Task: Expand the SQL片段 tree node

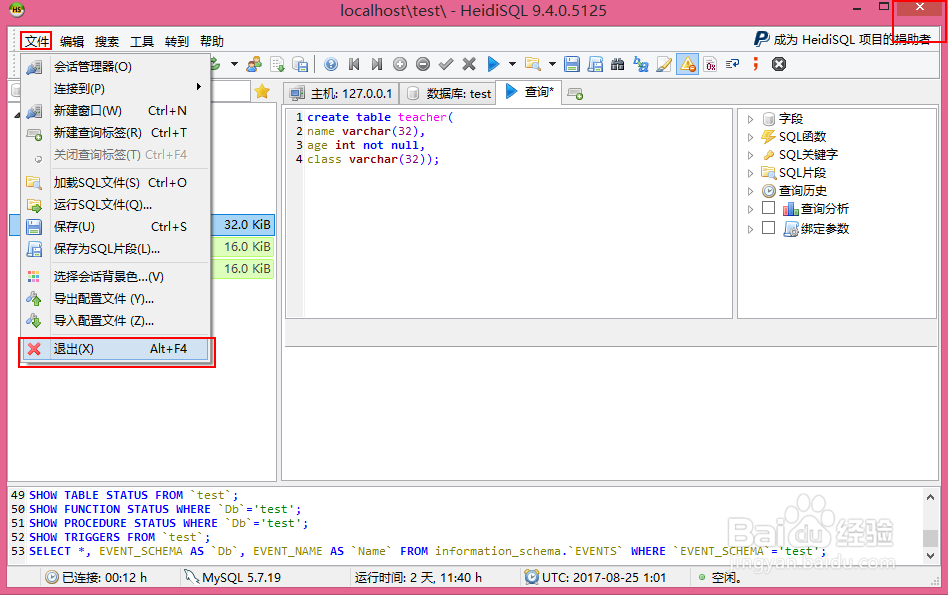Action: 750,174
